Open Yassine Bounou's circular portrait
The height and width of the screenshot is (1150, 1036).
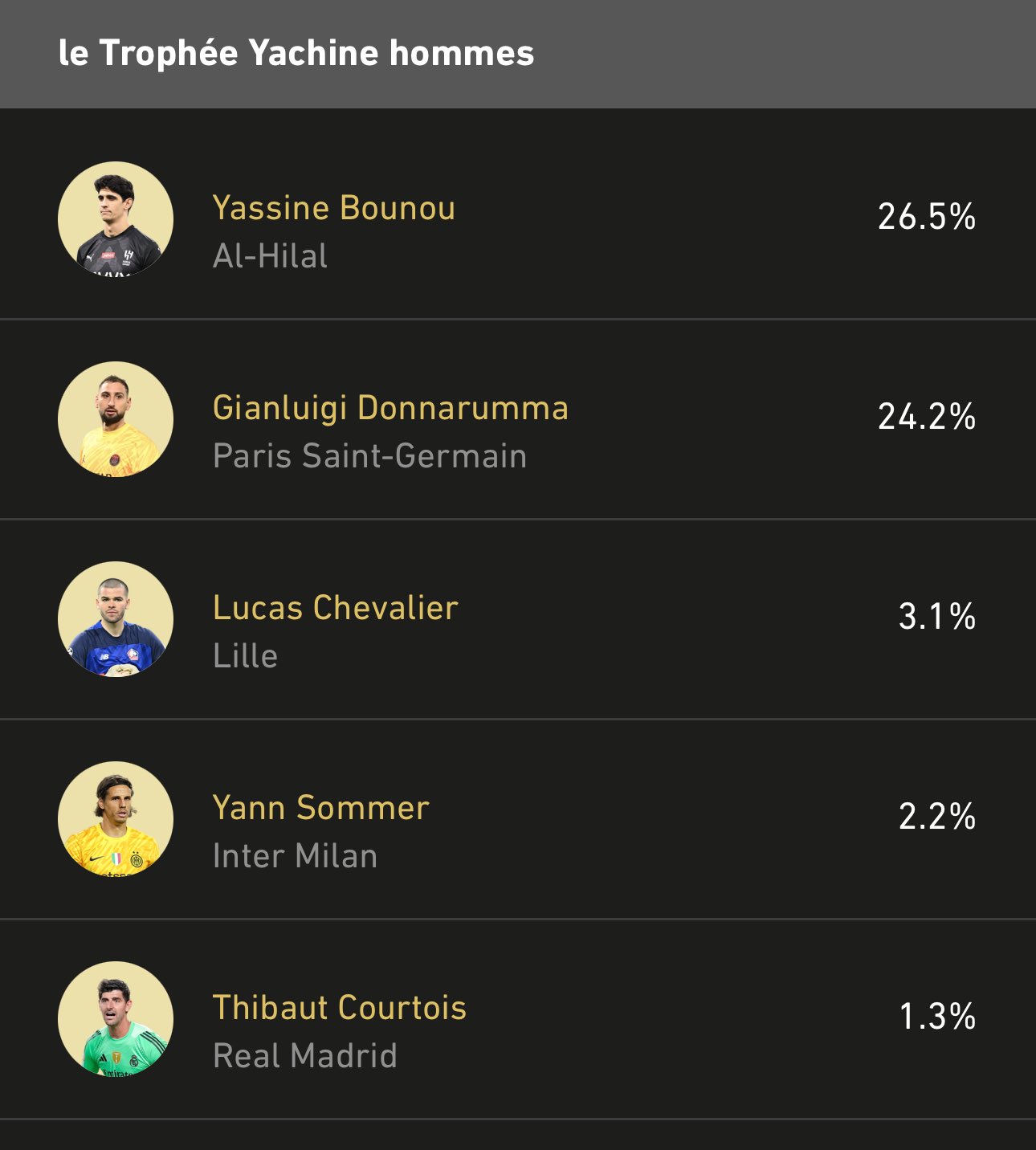(x=116, y=219)
